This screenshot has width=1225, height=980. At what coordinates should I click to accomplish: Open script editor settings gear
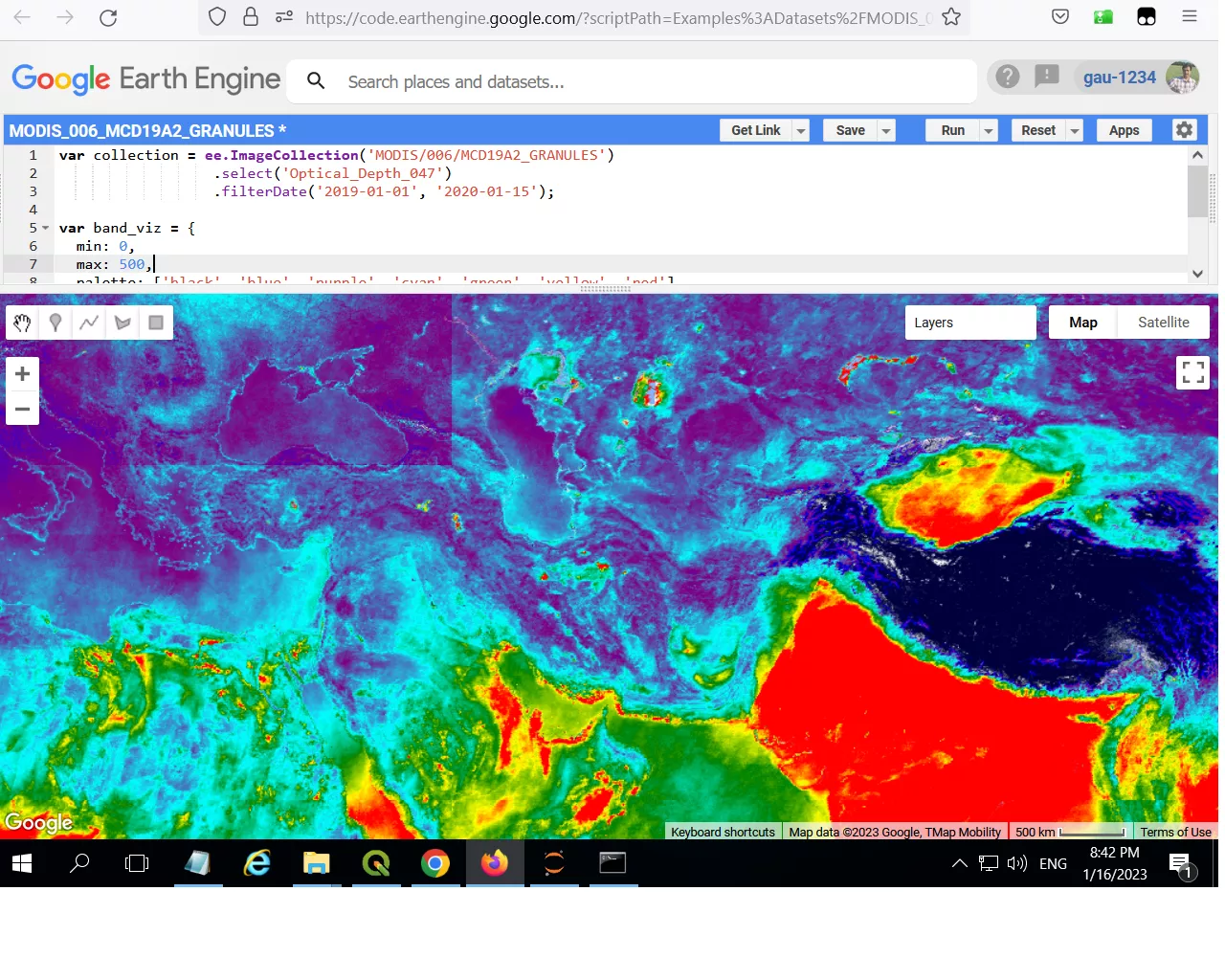[x=1185, y=130]
